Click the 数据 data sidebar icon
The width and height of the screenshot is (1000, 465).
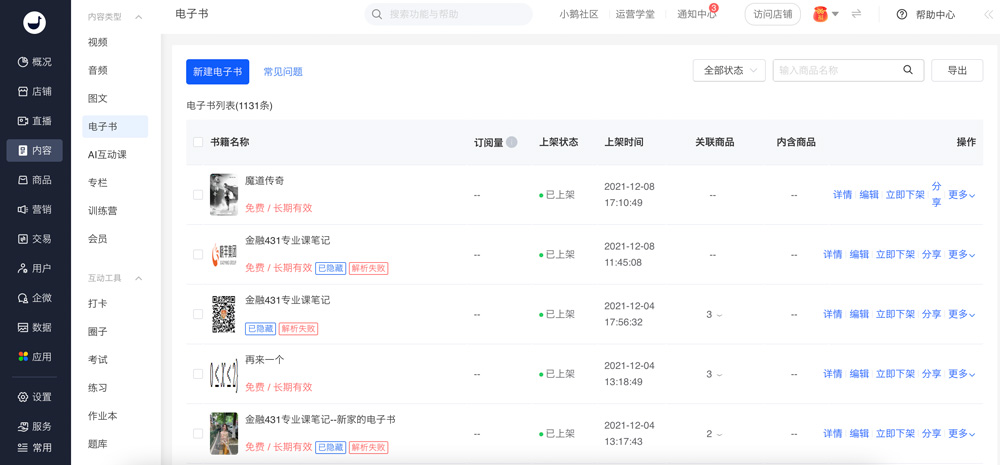tap(23, 327)
